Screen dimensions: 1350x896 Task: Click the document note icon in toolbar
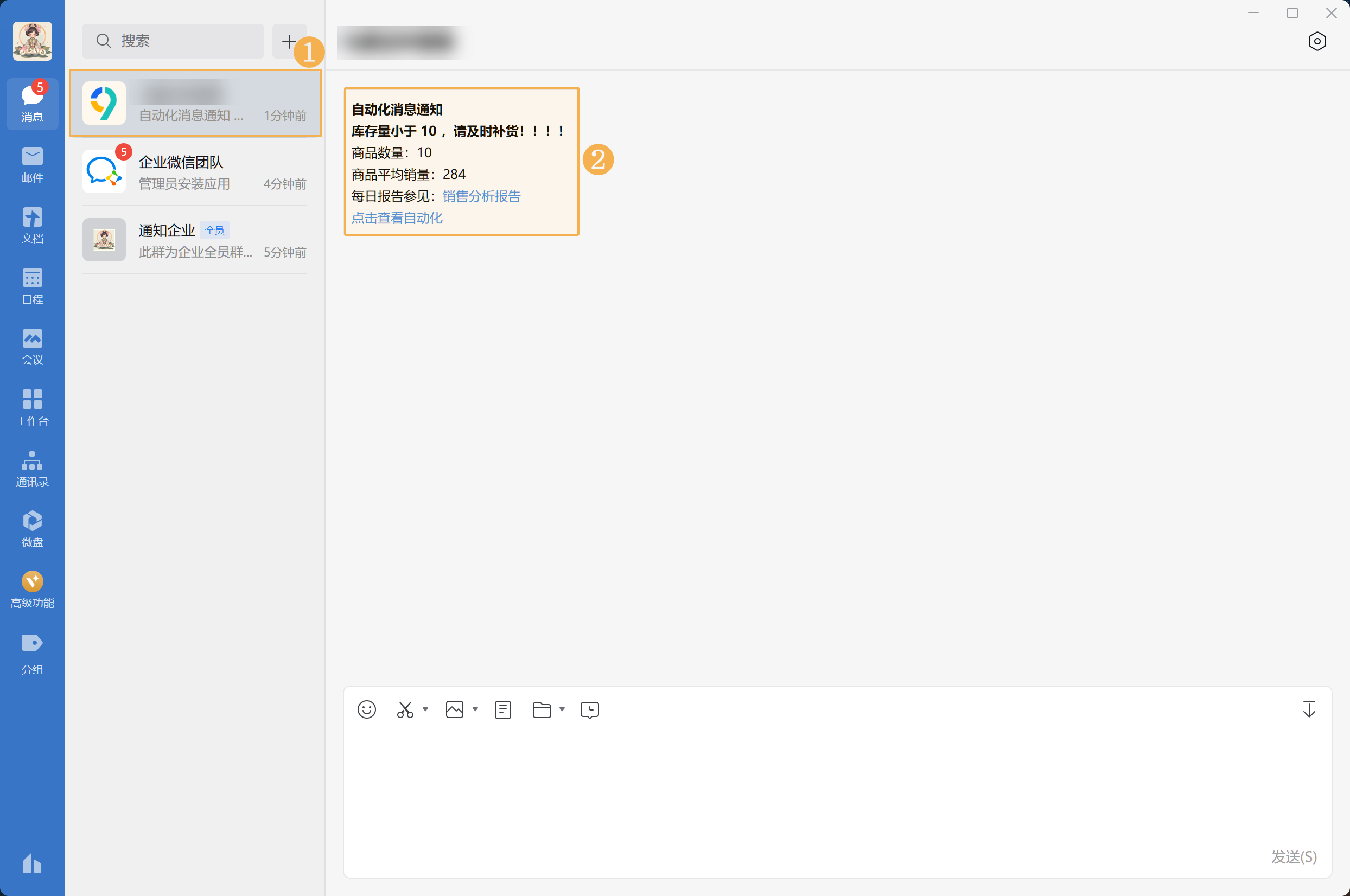click(502, 710)
